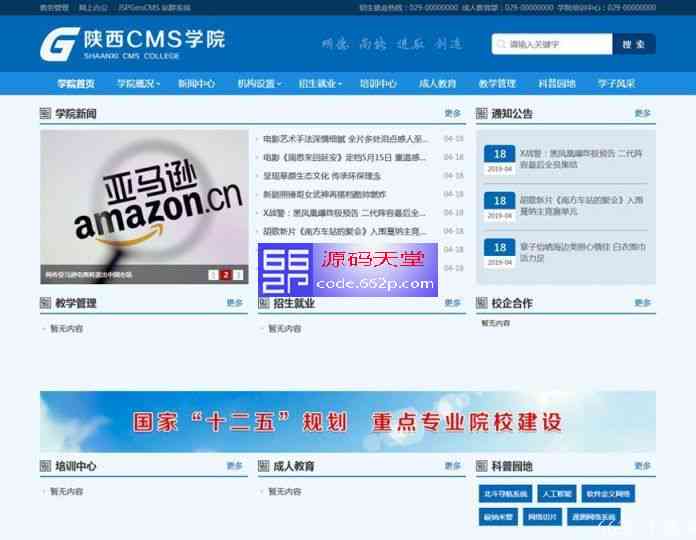The image size is (696, 540).
Task: Open the 国家十二五规划 banner image
Action: point(348,421)
